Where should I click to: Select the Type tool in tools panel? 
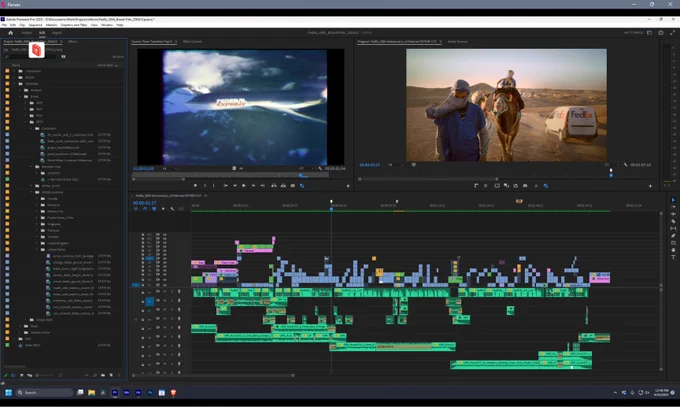coord(673,257)
